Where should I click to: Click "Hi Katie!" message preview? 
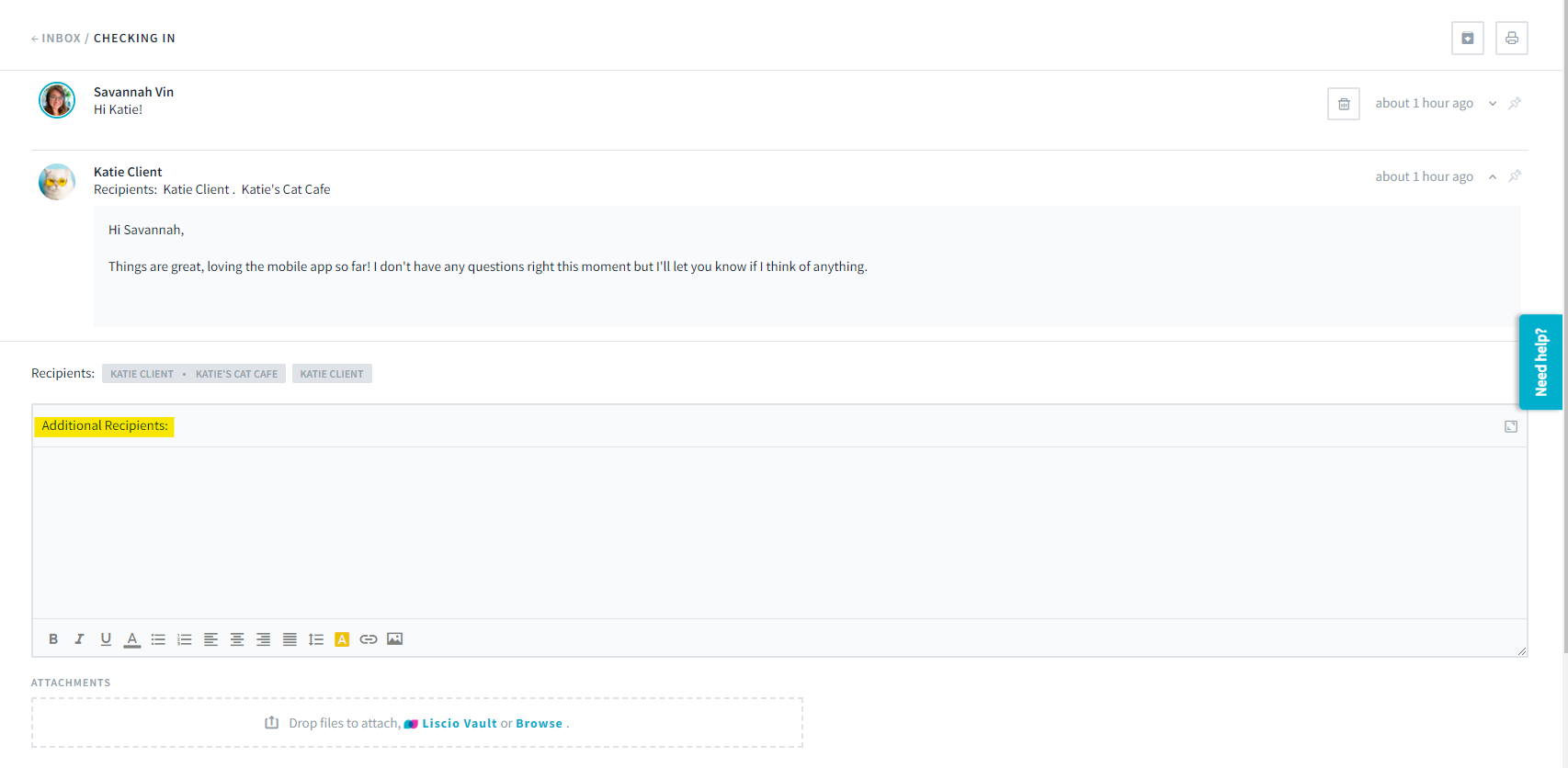(x=119, y=109)
